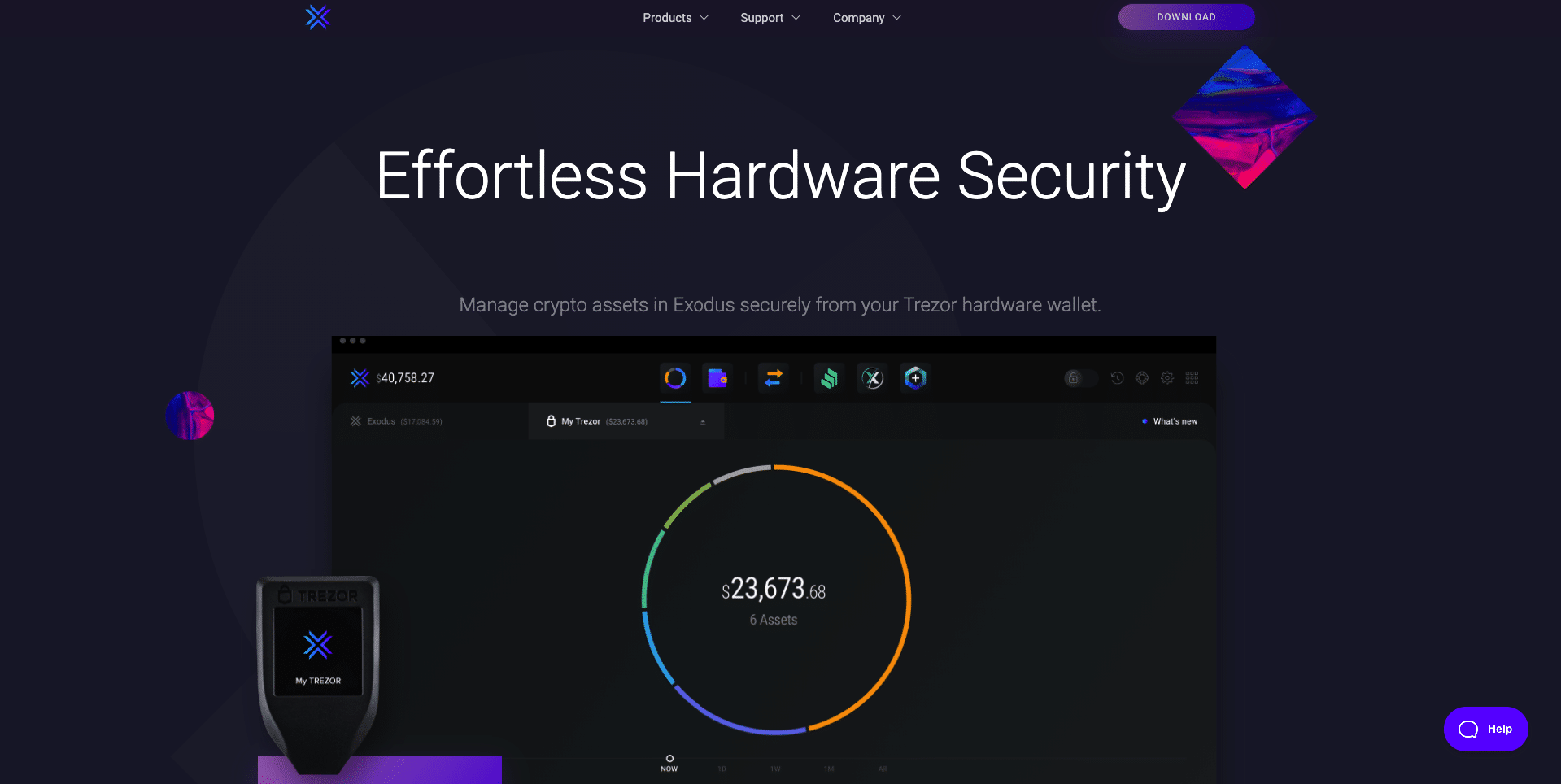This screenshot has height=784, width=1561.
Task: Select the 1D time range
Action: click(722, 769)
